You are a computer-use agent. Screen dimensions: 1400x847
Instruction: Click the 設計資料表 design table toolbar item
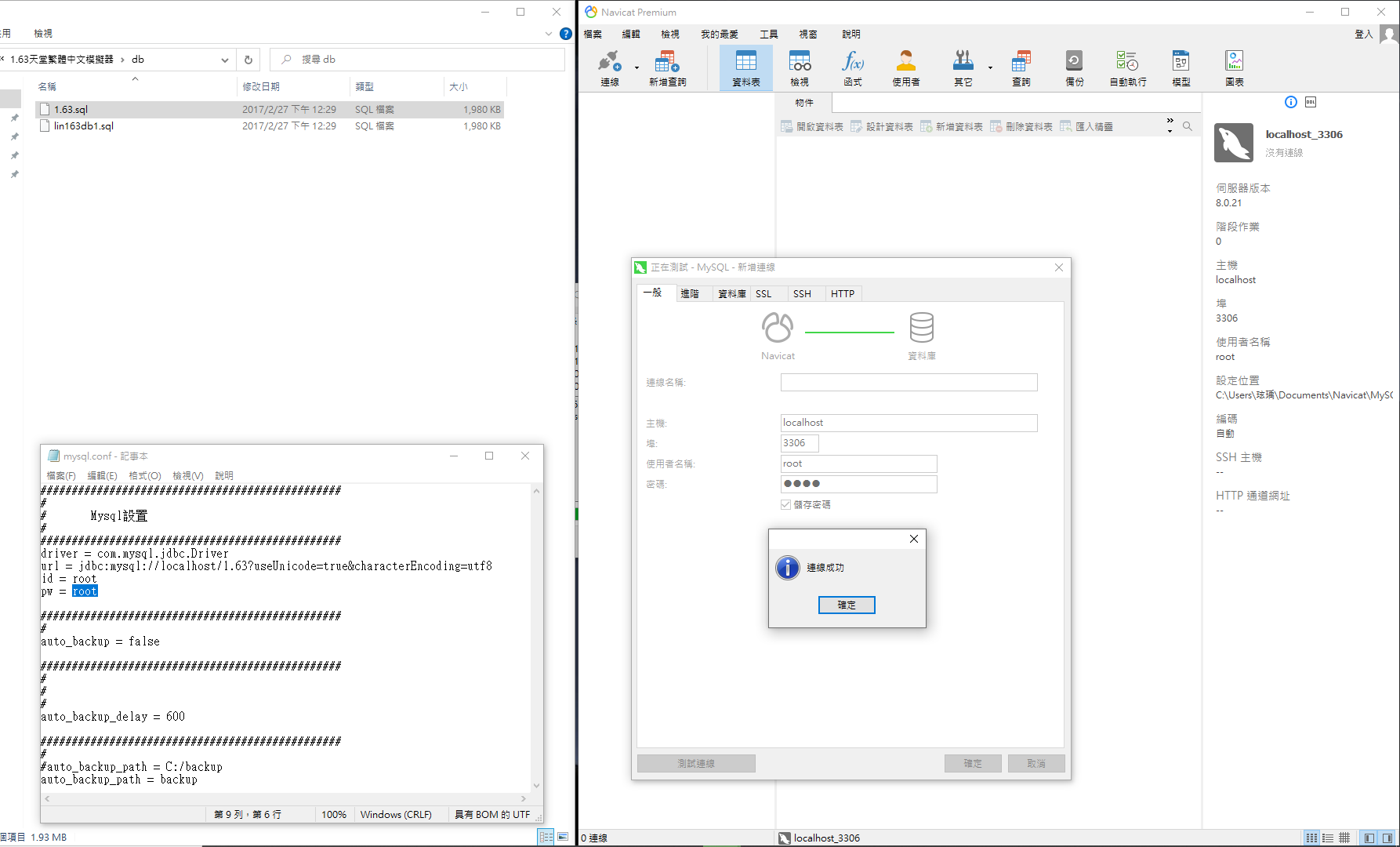[x=882, y=126]
